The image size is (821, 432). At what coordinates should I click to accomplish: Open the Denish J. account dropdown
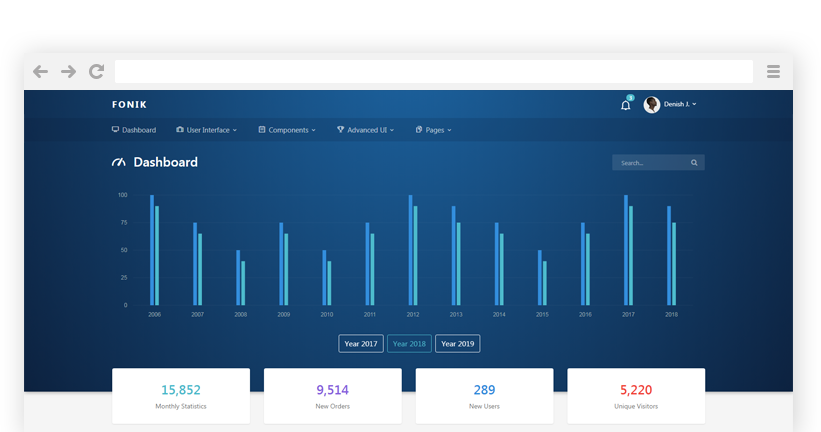680,104
